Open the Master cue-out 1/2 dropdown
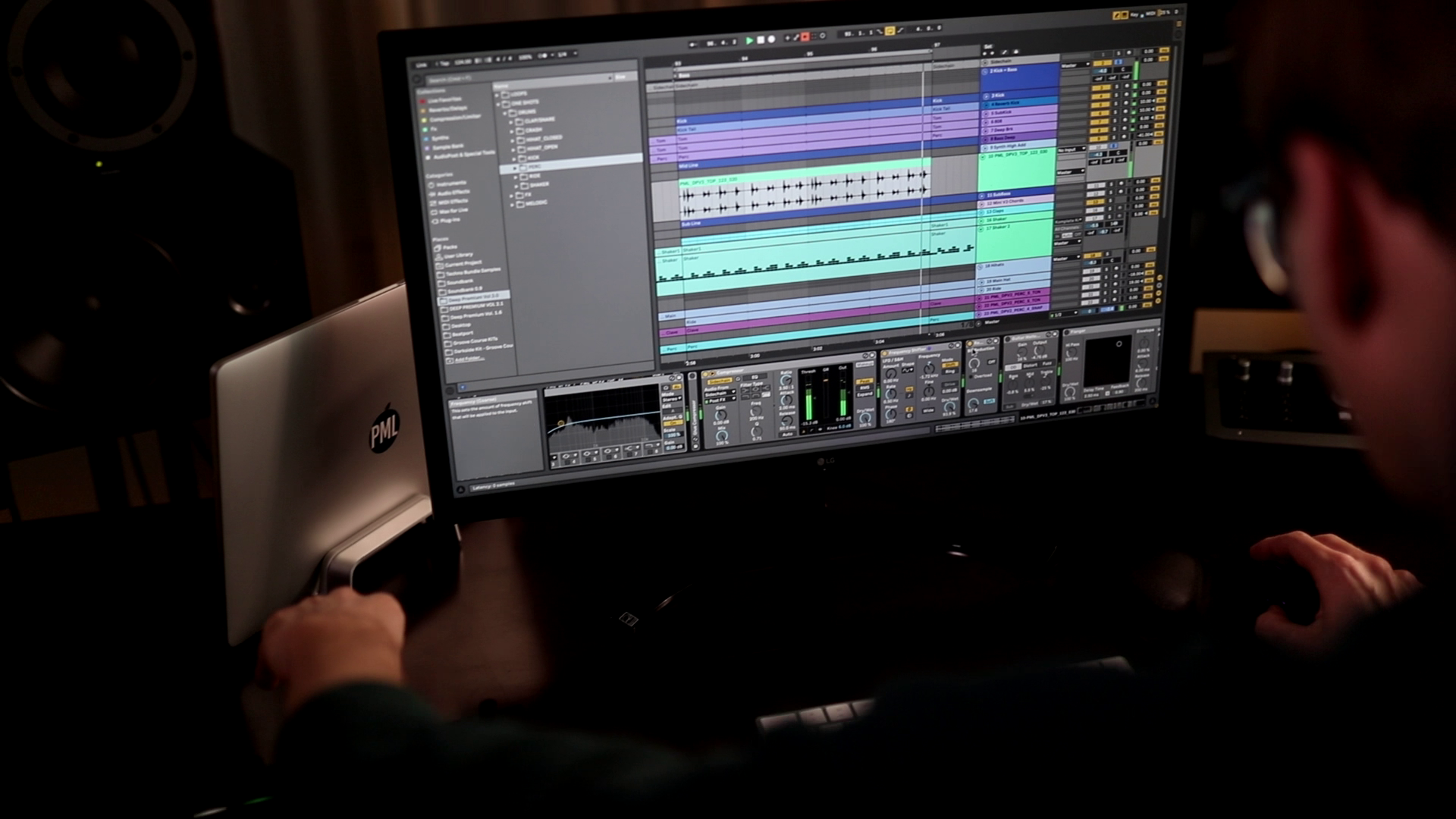This screenshot has width=1456, height=819. (x=1064, y=314)
